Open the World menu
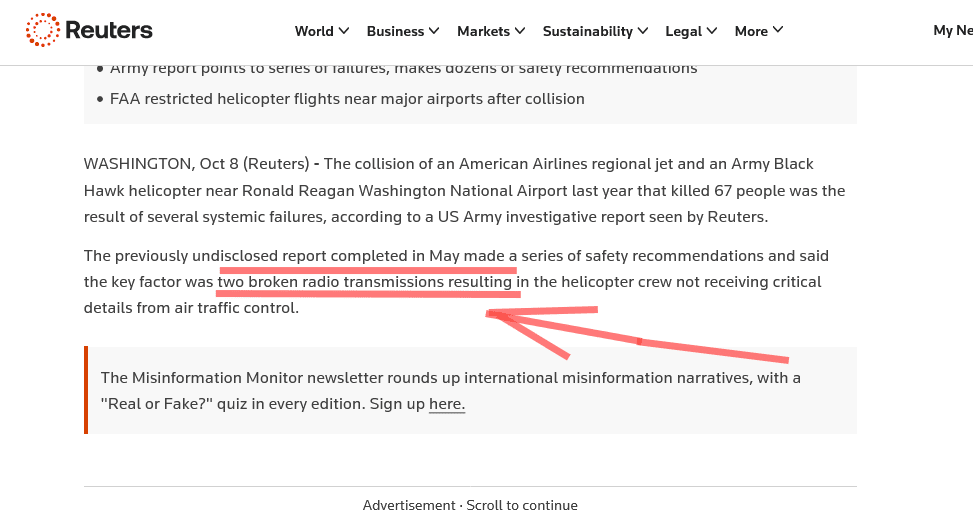This screenshot has height=532, width=973. 314,31
